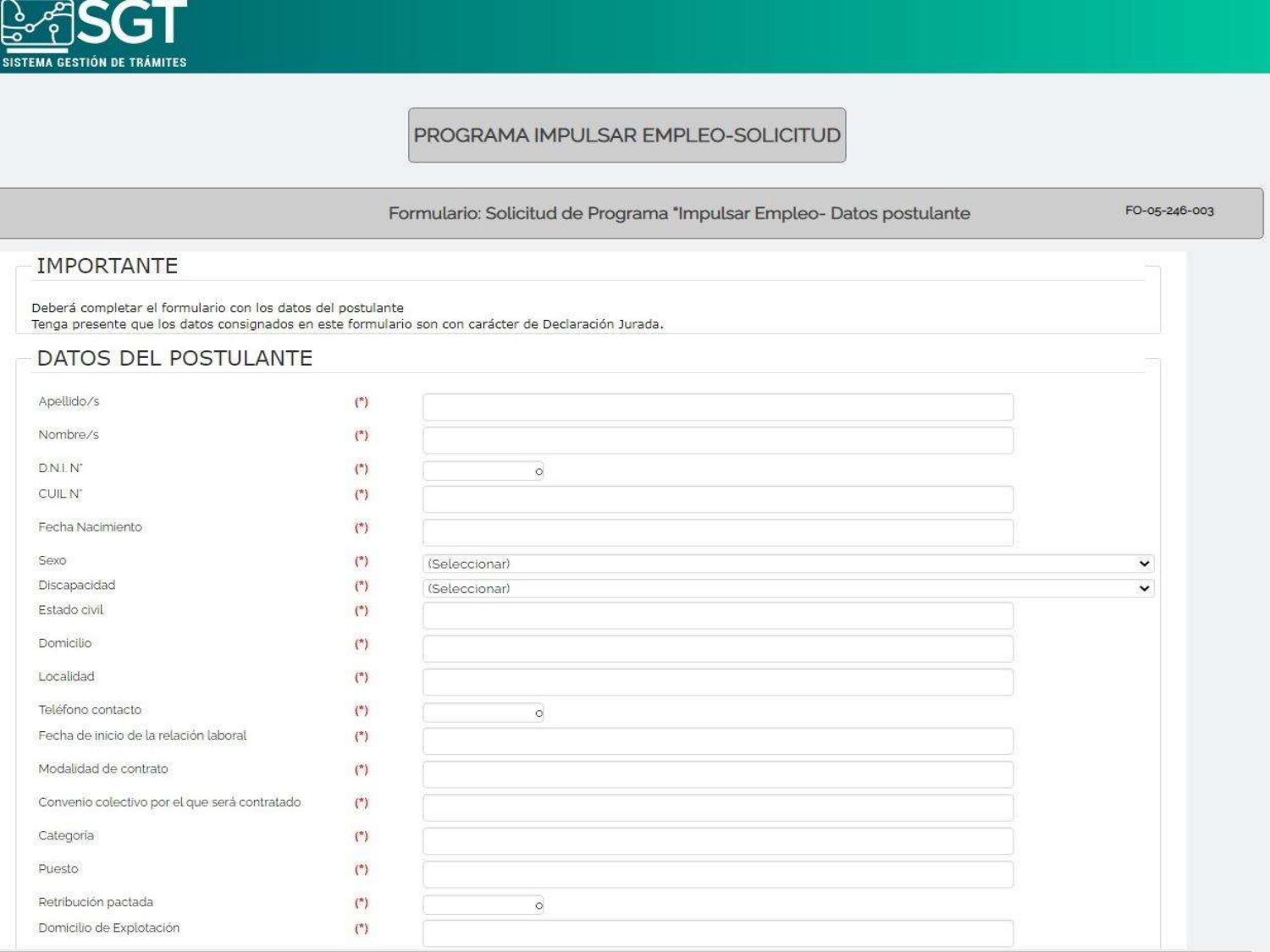1270x952 pixels.
Task: Focus the Categoría text field
Action: coord(717,841)
